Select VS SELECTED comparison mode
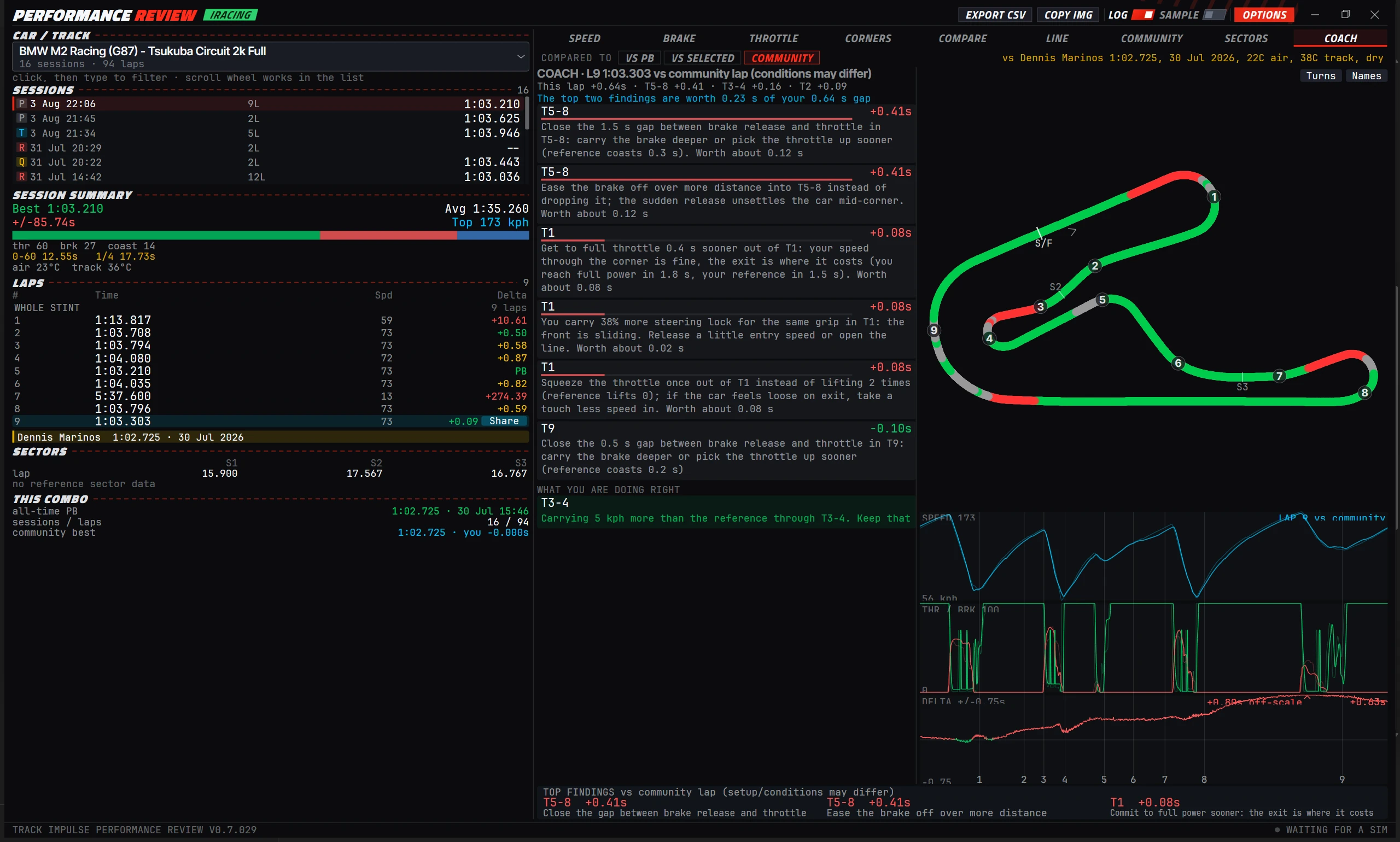The image size is (1400, 842). tap(703, 58)
